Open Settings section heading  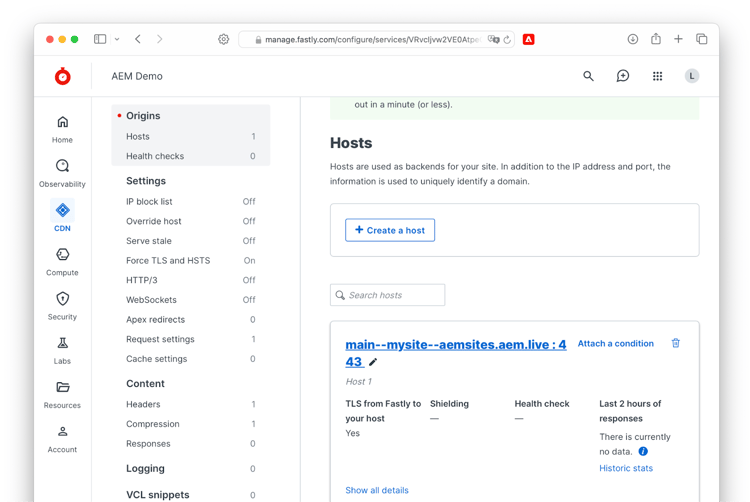click(x=146, y=181)
